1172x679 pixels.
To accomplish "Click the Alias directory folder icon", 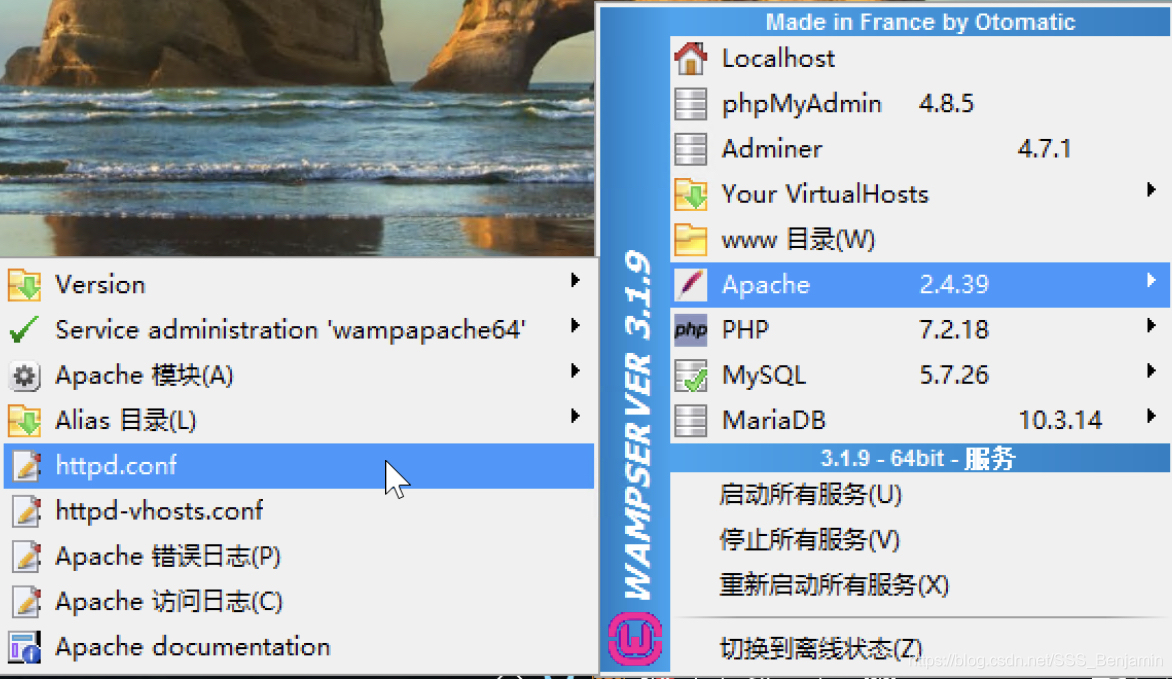I will tap(25, 420).
